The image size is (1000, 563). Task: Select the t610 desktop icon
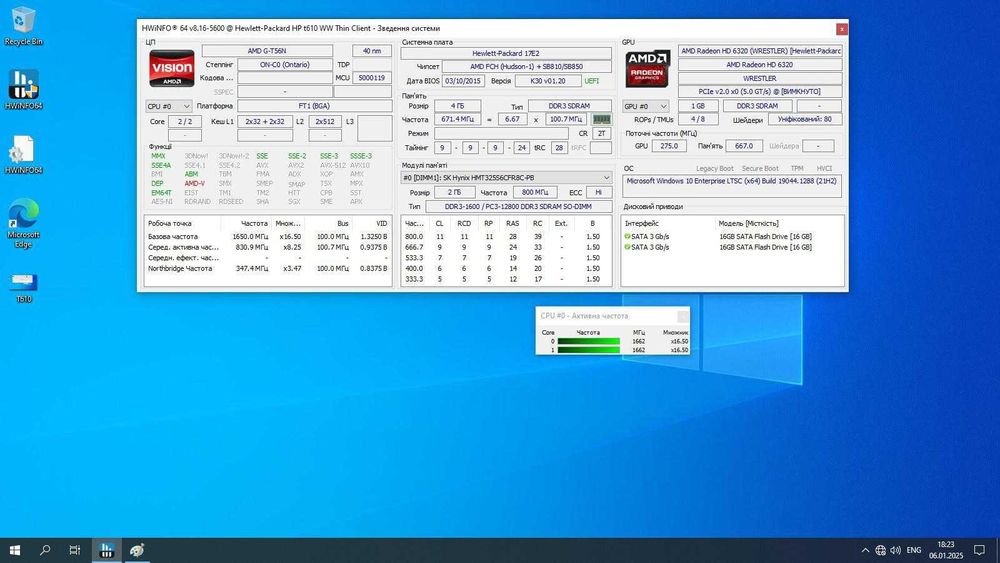point(24,288)
